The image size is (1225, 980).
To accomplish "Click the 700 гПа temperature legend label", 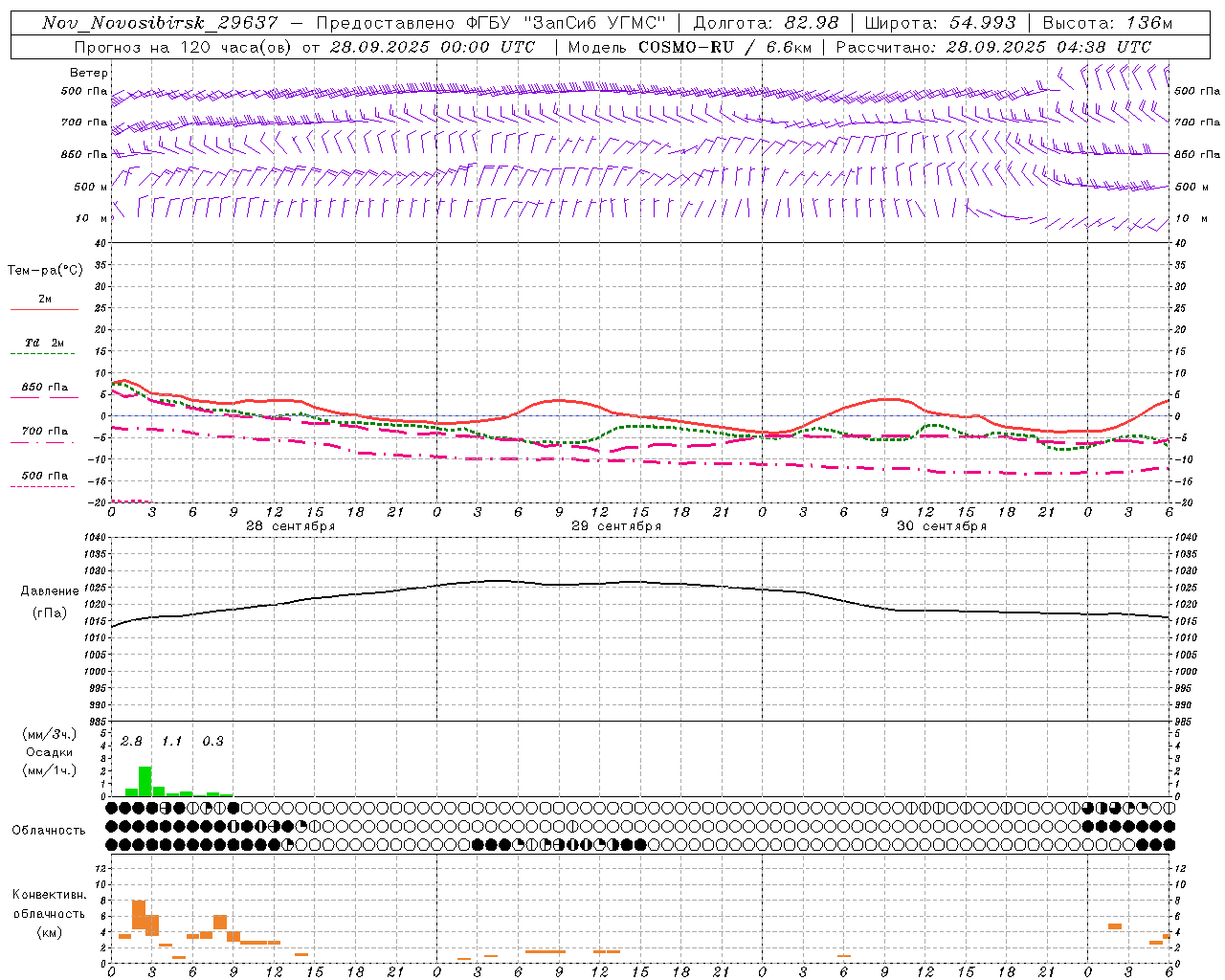I will point(45,432).
